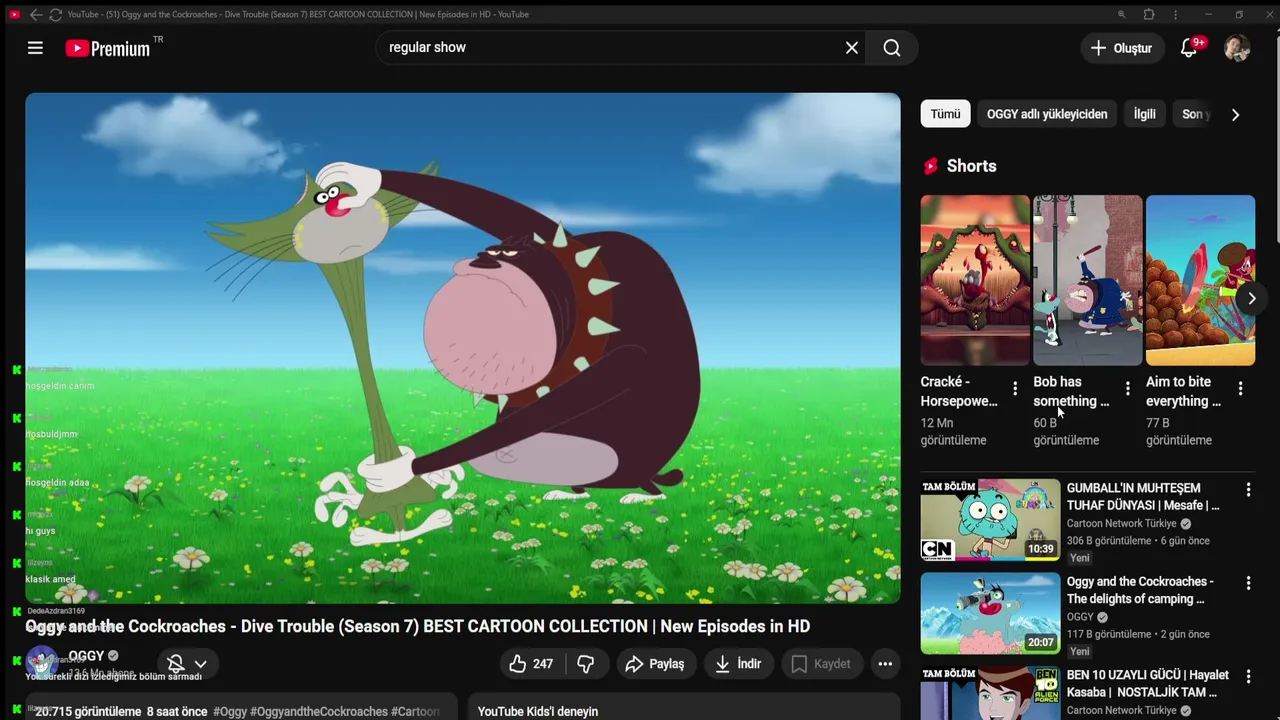The image size is (1280, 720).
Task: Open BEN 10 UZAYLI GÜCÜ video title
Action: coord(1148,683)
